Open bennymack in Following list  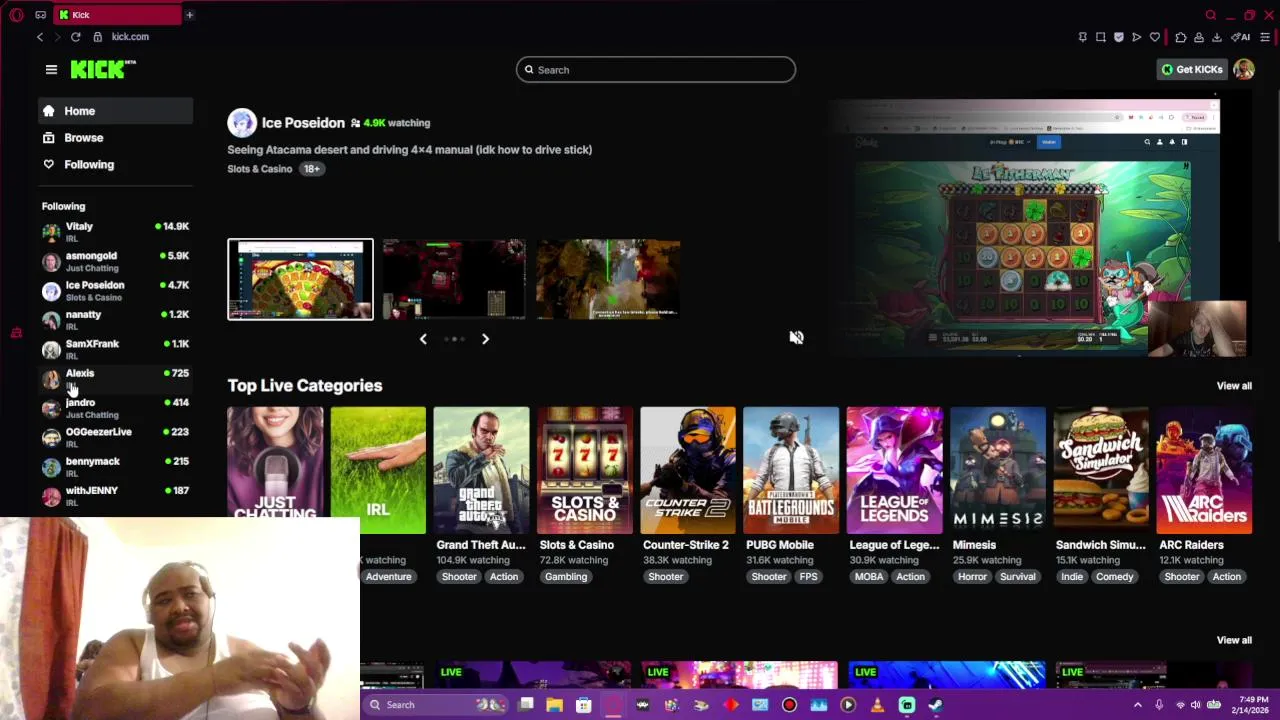click(116, 467)
